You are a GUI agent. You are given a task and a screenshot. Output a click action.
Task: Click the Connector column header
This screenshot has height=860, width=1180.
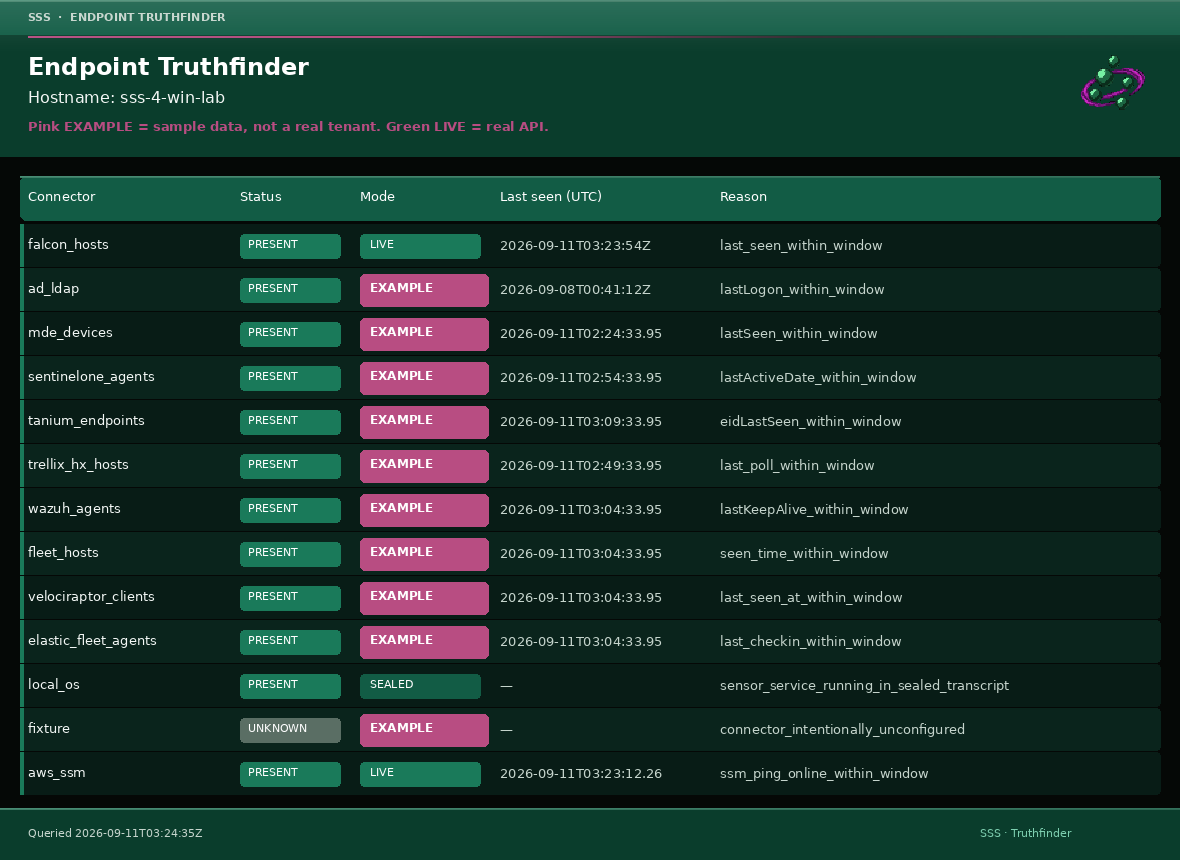tap(62, 196)
